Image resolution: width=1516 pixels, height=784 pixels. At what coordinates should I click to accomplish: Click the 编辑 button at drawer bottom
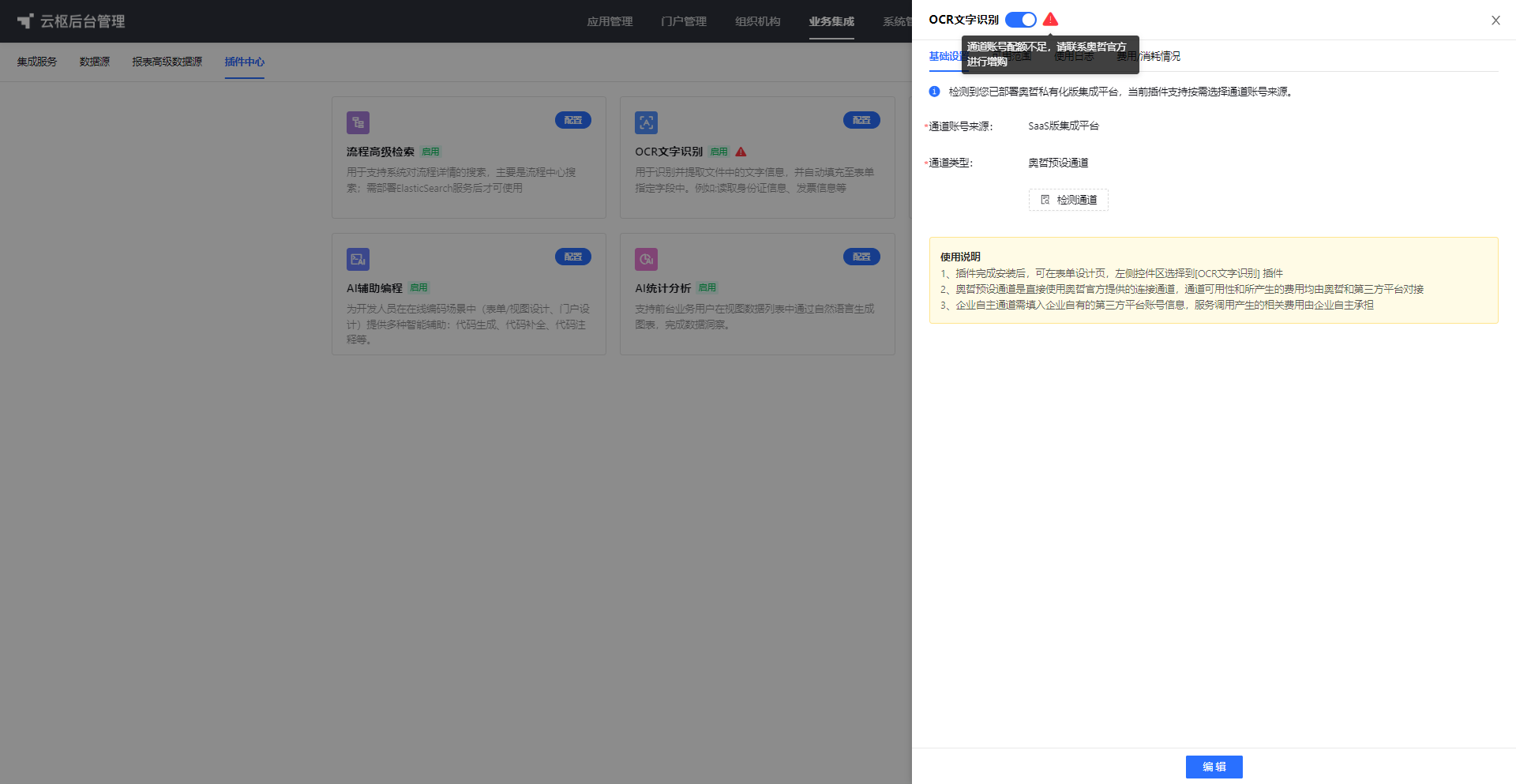(x=1214, y=767)
